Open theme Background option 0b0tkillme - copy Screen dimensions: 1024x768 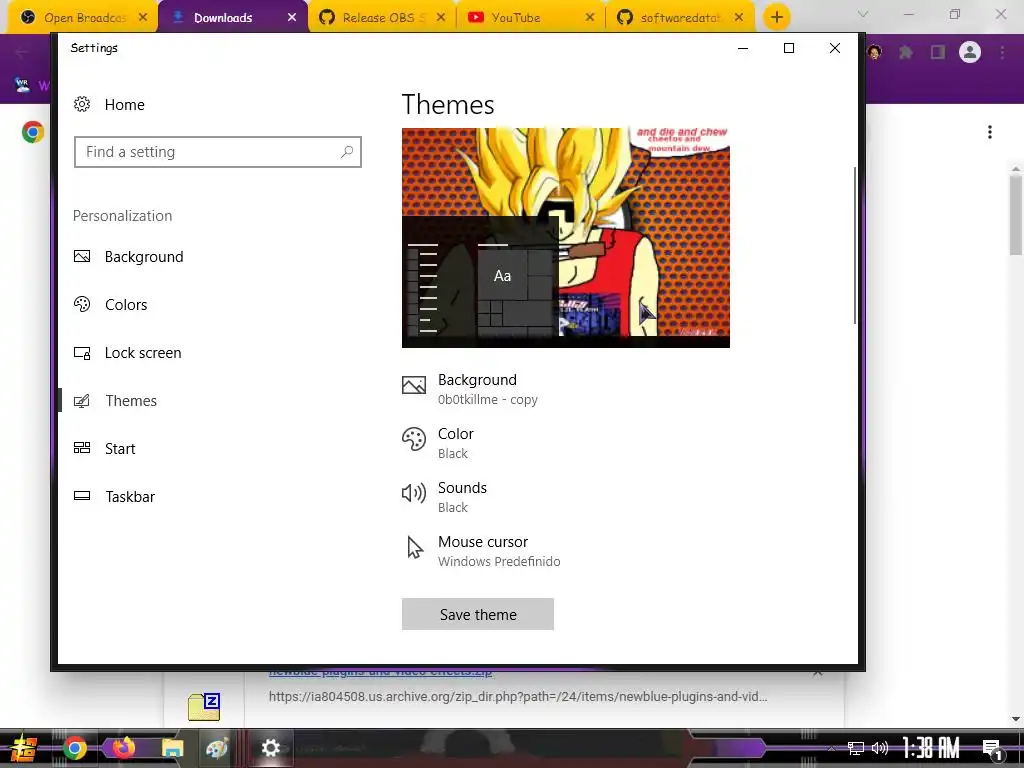[470, 389]
